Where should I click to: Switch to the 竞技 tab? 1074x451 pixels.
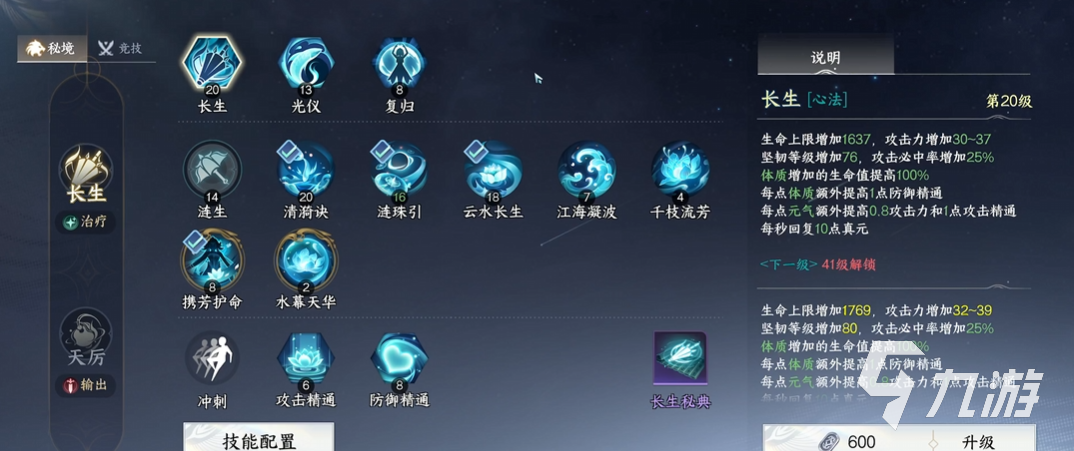(121, 49)
